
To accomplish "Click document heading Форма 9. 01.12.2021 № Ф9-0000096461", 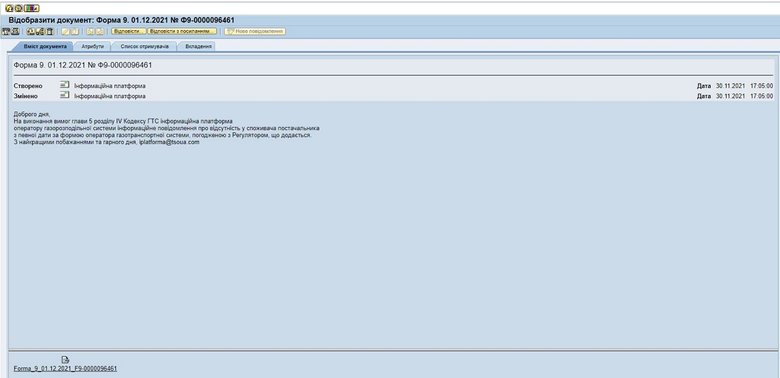I will [x=83, y=65].
